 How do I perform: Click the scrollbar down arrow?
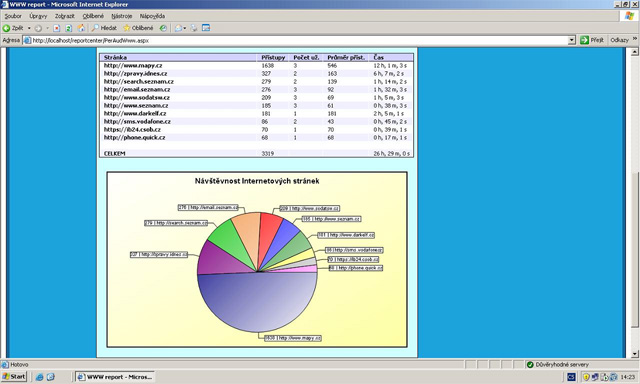[x=634, y=354]
